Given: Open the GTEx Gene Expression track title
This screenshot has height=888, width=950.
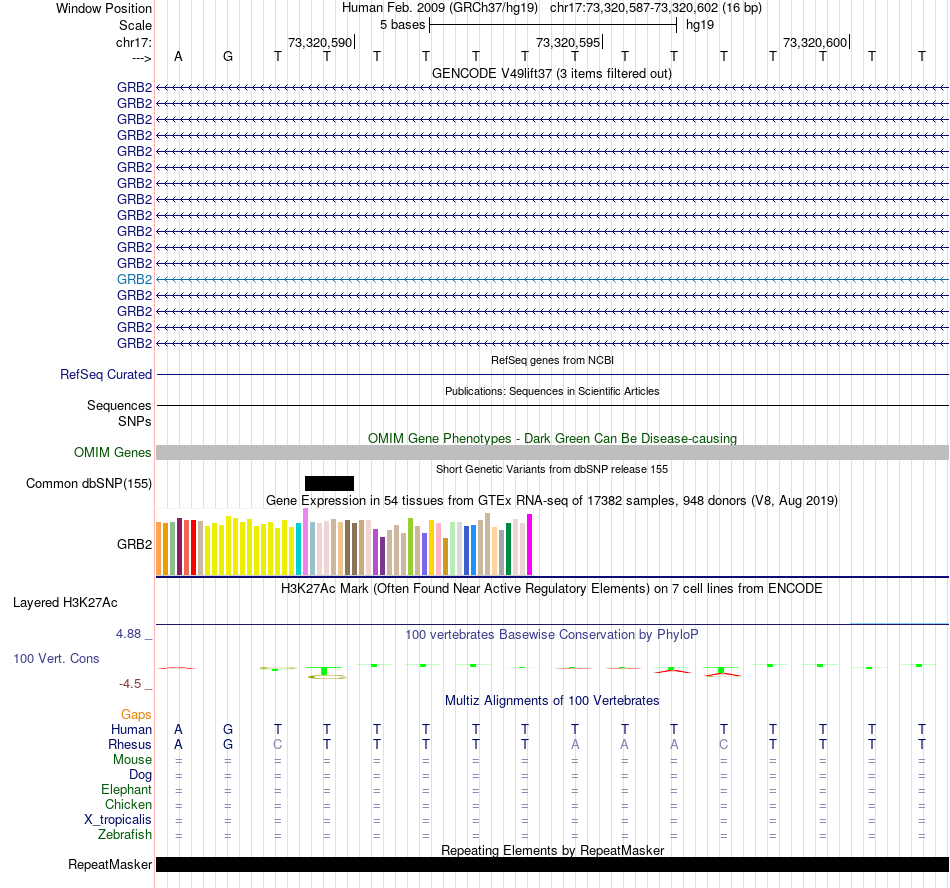Looking at the screenshot, I should click(x=552, y=500).
